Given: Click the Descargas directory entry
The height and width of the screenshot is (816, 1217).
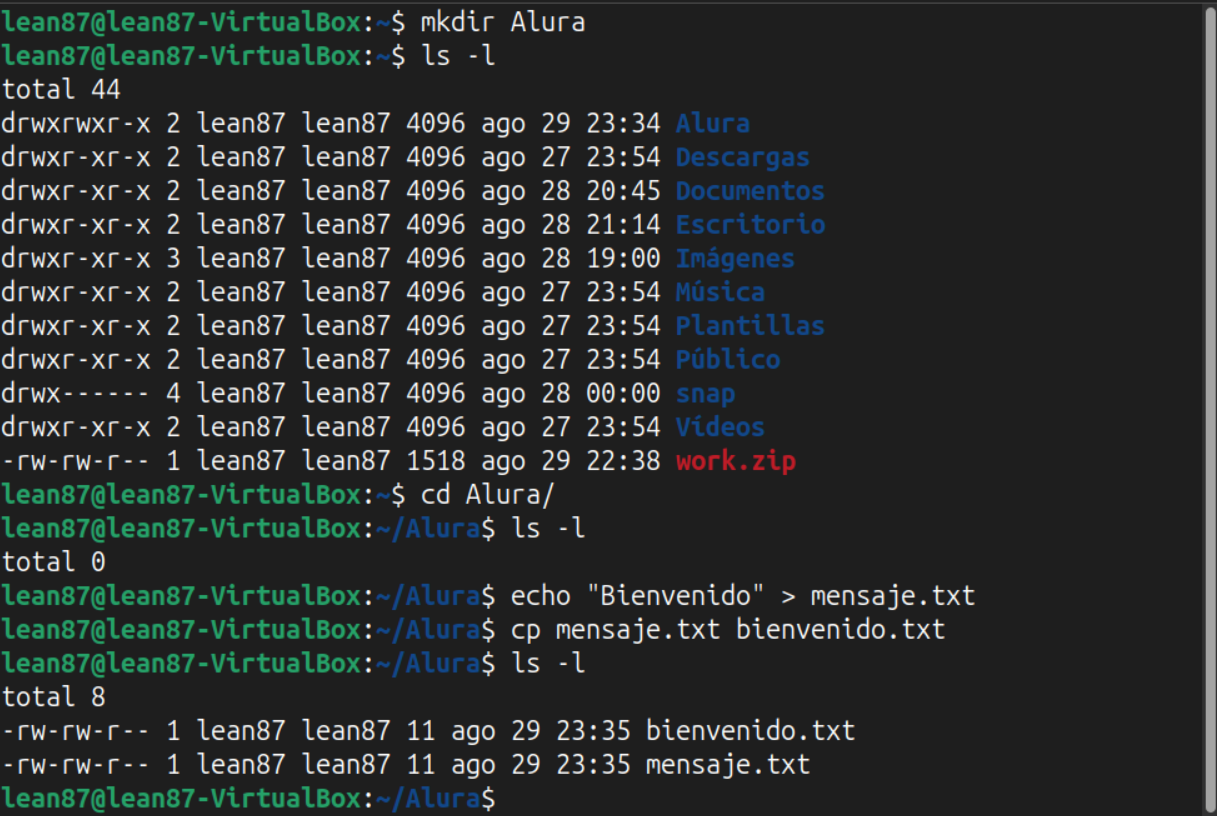Looking at the screenshot, I should (x=743, y=158).
